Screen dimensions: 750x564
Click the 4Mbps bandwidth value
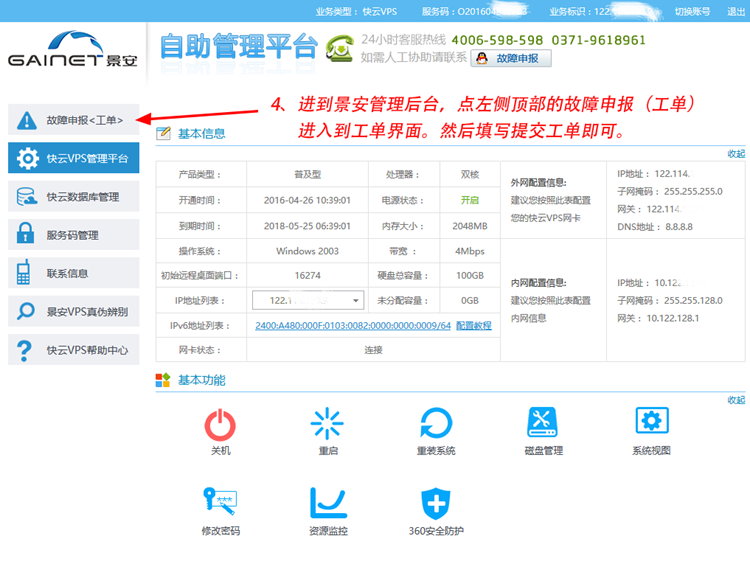pyautogui.click(x=470, y=251)
